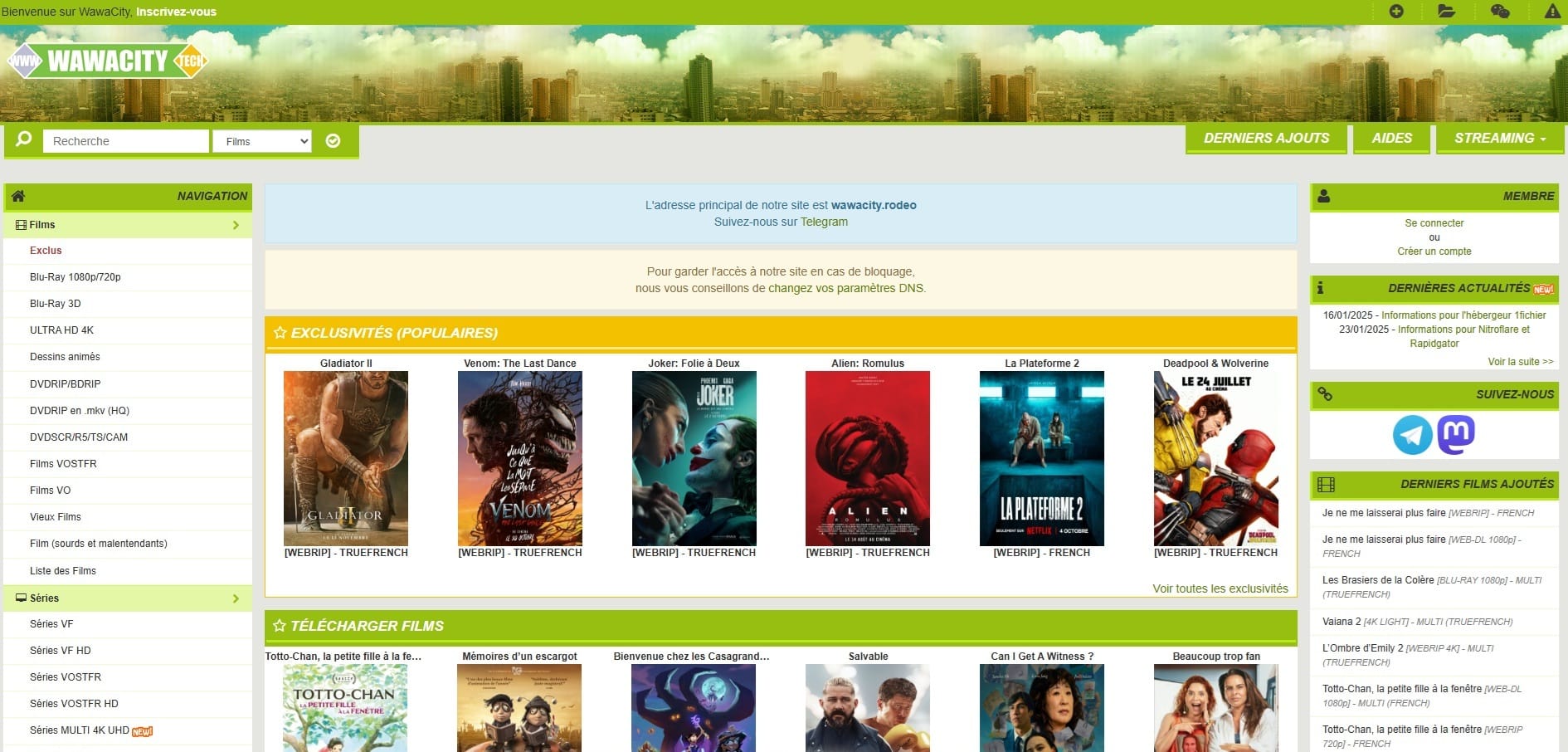This screenshot has height=752, width=1568.
Task: Open La Plateforme 2 poster
Action: point(1042,458)
